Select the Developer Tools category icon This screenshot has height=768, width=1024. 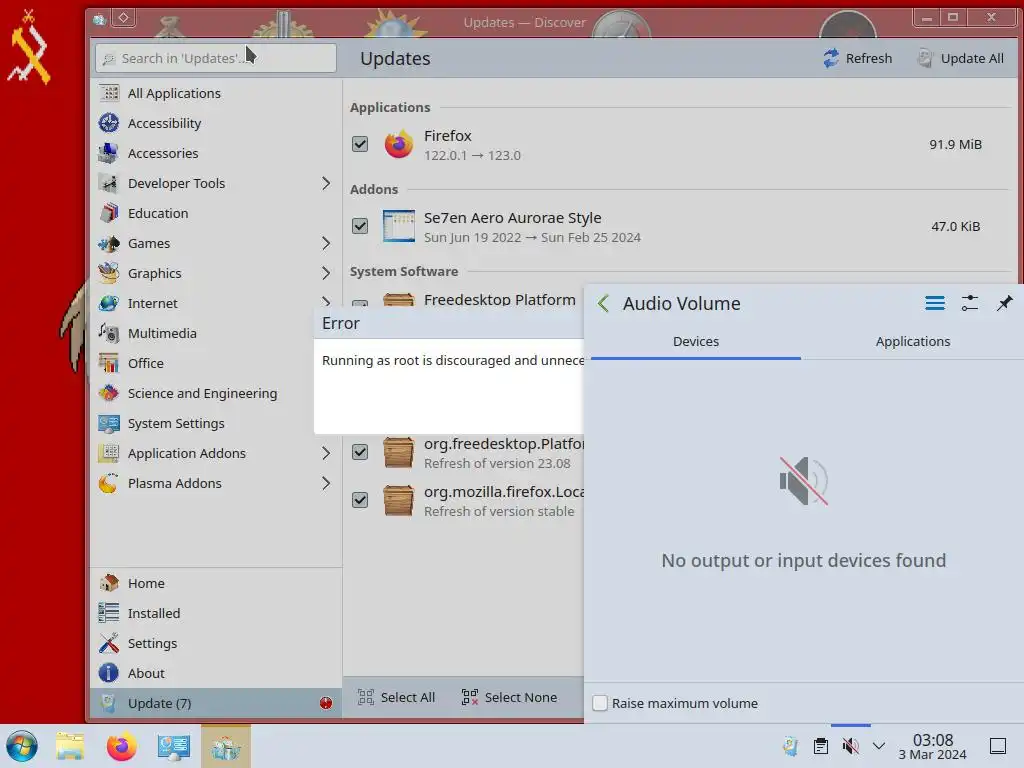coord(108,184)
